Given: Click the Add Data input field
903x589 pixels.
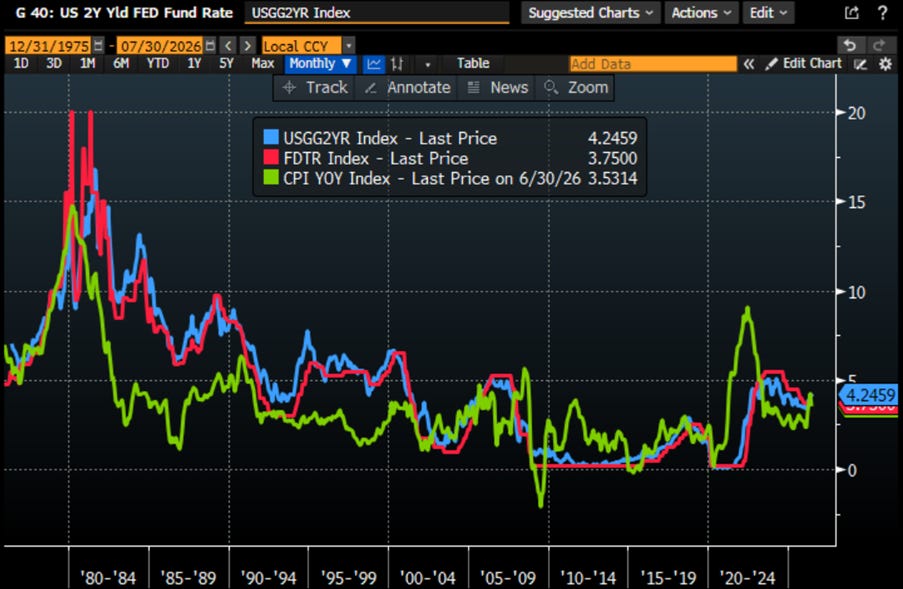Looking at the screenshot, I should point(653,64).
